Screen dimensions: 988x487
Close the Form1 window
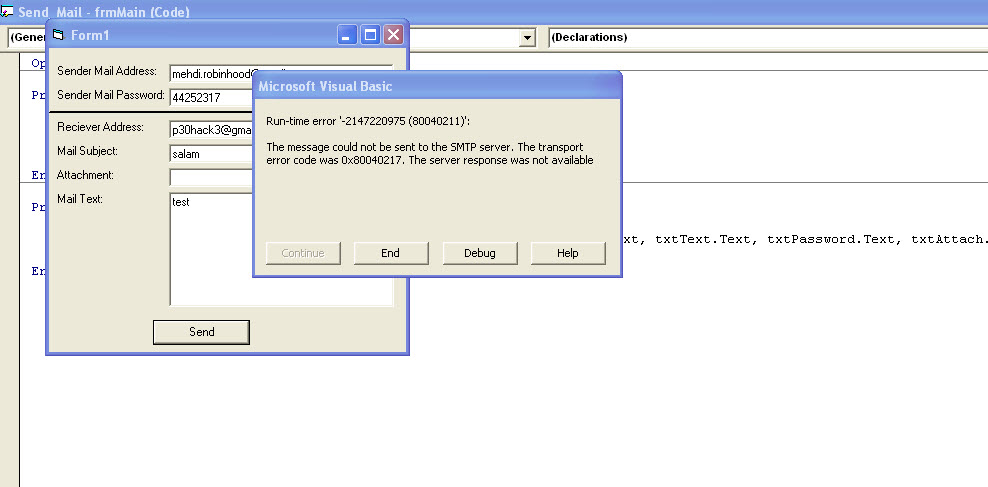[393, 35]
